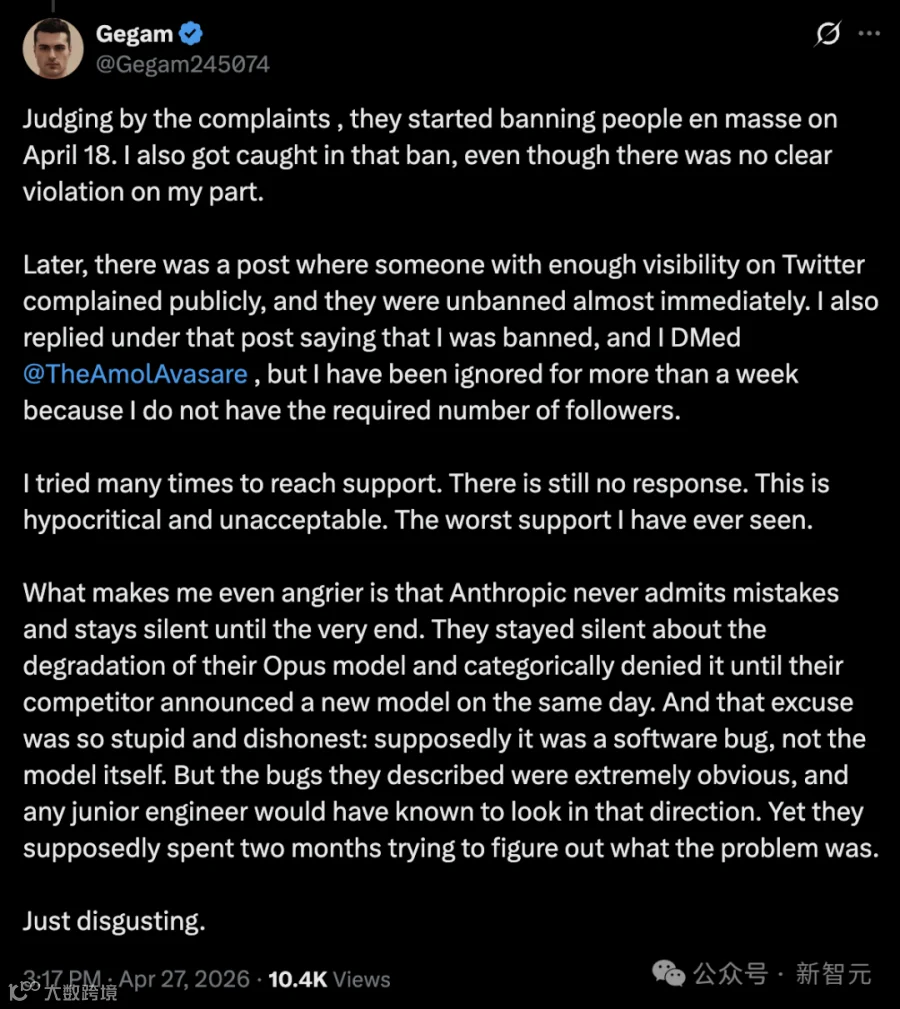Screen dimensions: 900x1009
Task: Visit the Gegam display name link
Action: 134,33
